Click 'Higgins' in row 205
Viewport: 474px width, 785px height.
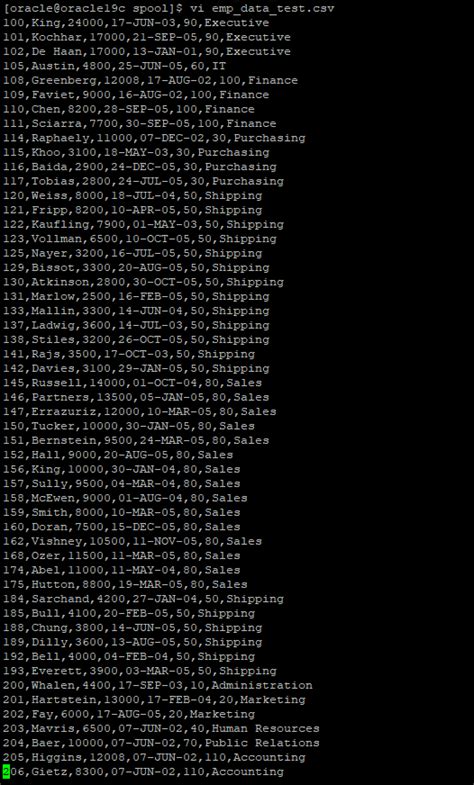56,757
